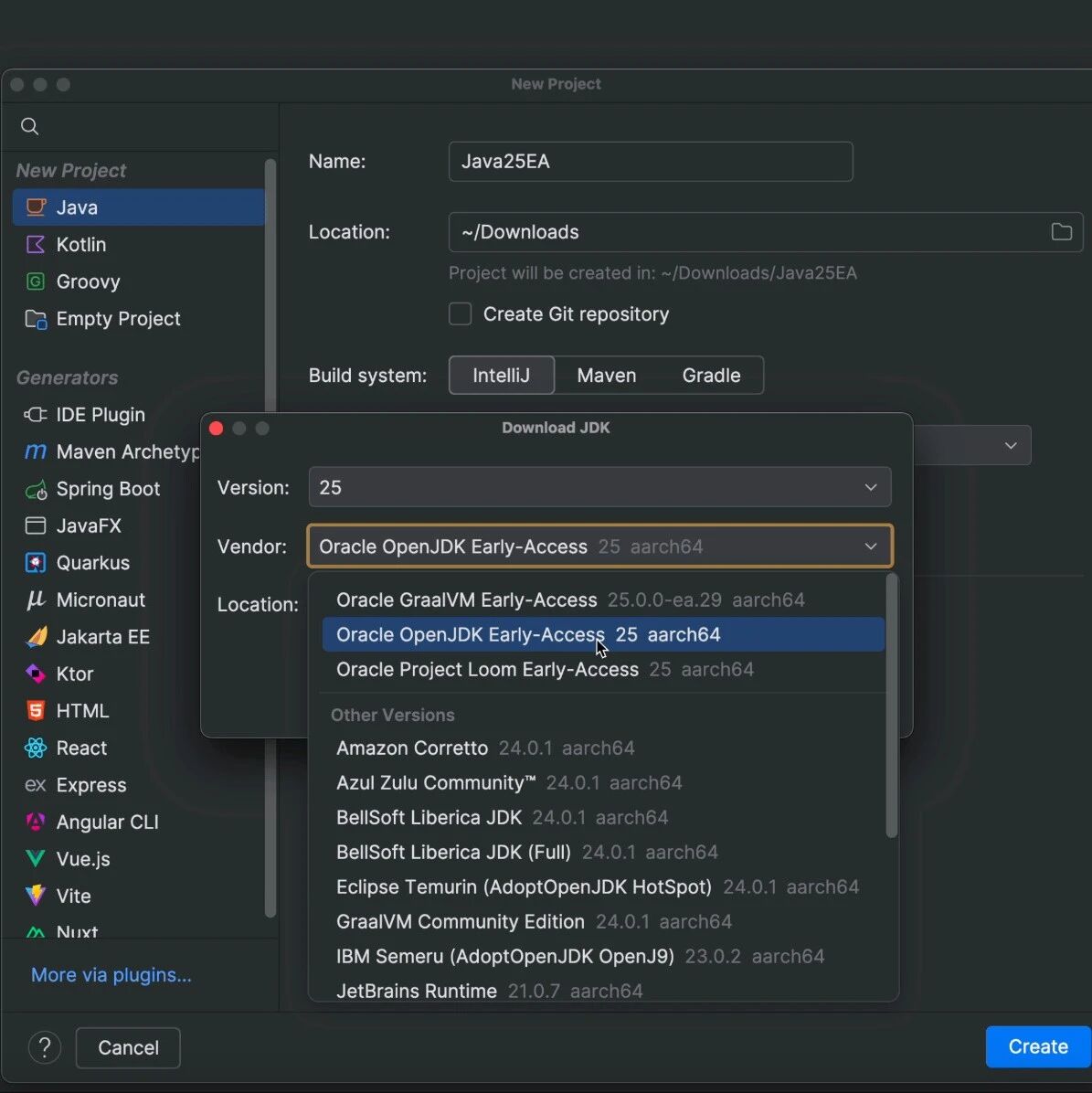Viewport: 1092px width, 1093px height.
Task: Select the Micronaut generator icon
Action: coord(36,600)
